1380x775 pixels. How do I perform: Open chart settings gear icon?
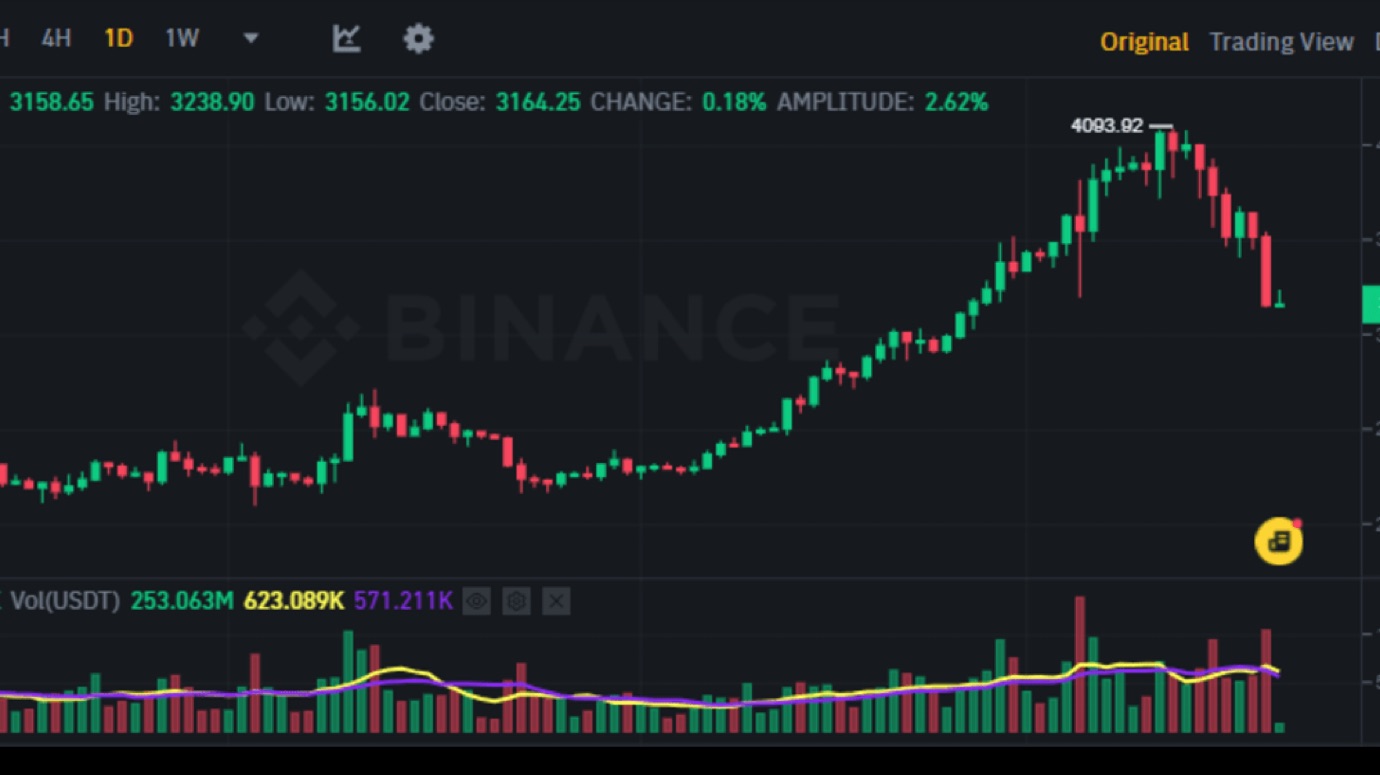tap(418, 39)
